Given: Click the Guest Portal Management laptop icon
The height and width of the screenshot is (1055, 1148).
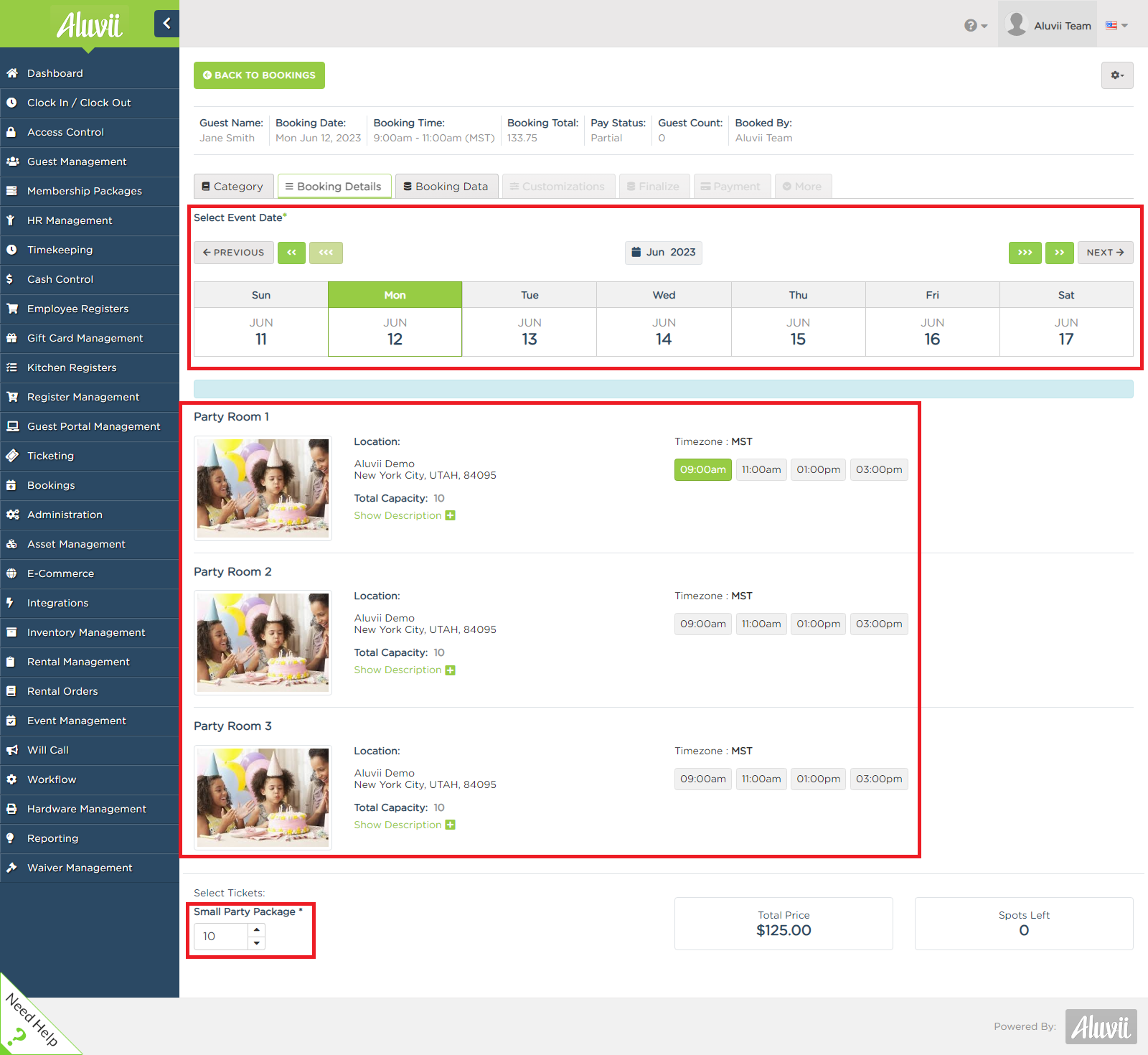Looking at the screenshot, I should point(12,426).
